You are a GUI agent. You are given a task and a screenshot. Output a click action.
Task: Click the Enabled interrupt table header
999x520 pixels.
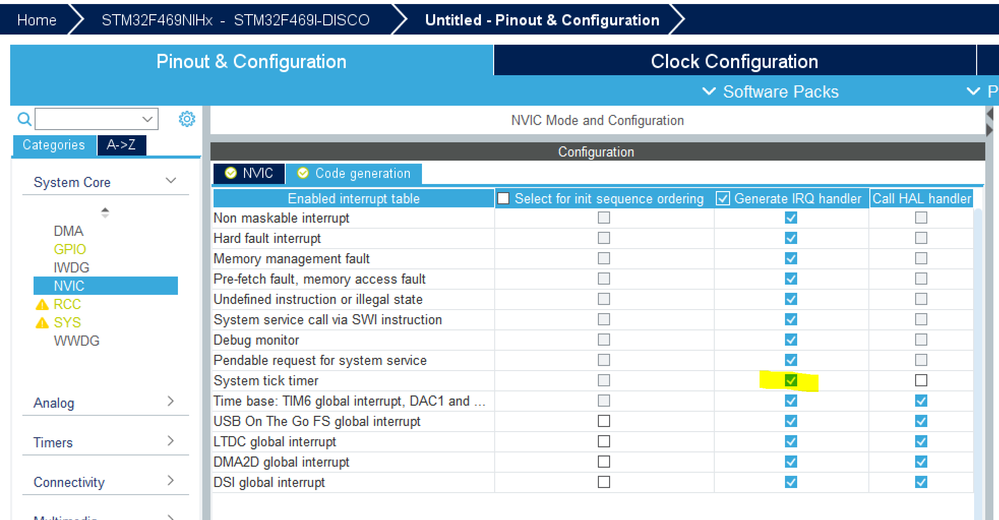click(354, 198)
